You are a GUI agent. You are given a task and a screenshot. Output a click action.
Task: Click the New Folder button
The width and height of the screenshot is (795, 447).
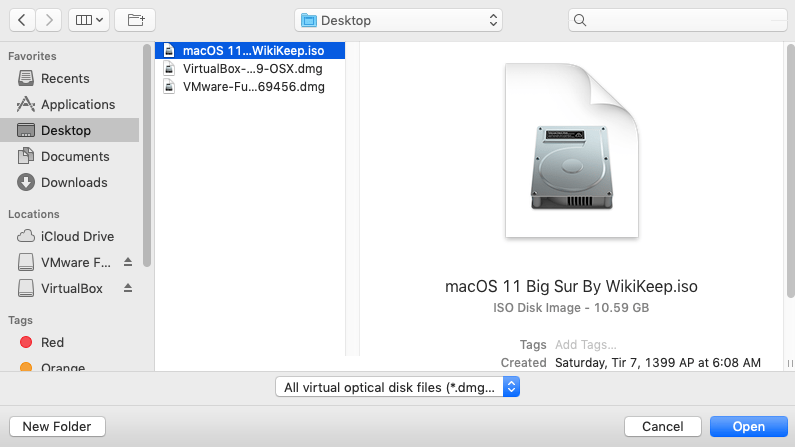point(57,427)
